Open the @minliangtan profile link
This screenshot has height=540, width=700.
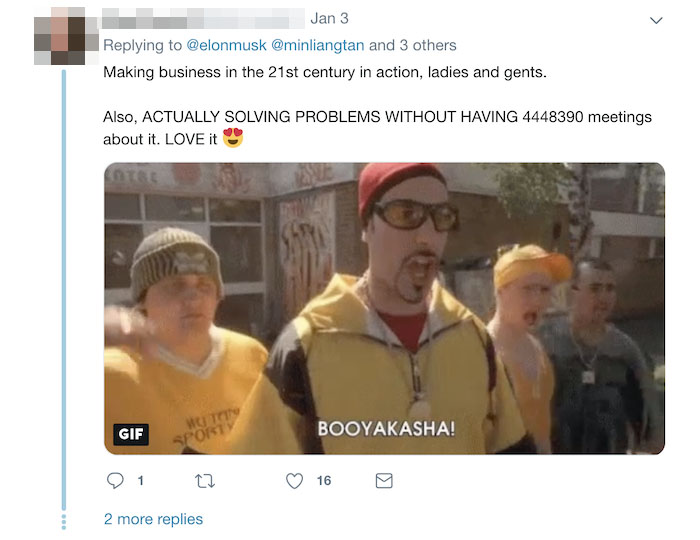317,45
